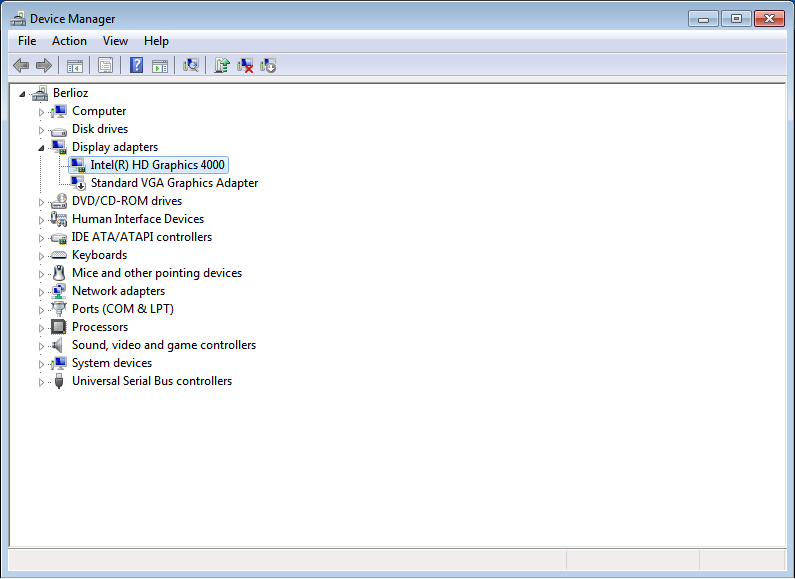Expand the Ports (COM & LPT) node
The width and height of the screenshot is (795, 579).
point(41,310)
